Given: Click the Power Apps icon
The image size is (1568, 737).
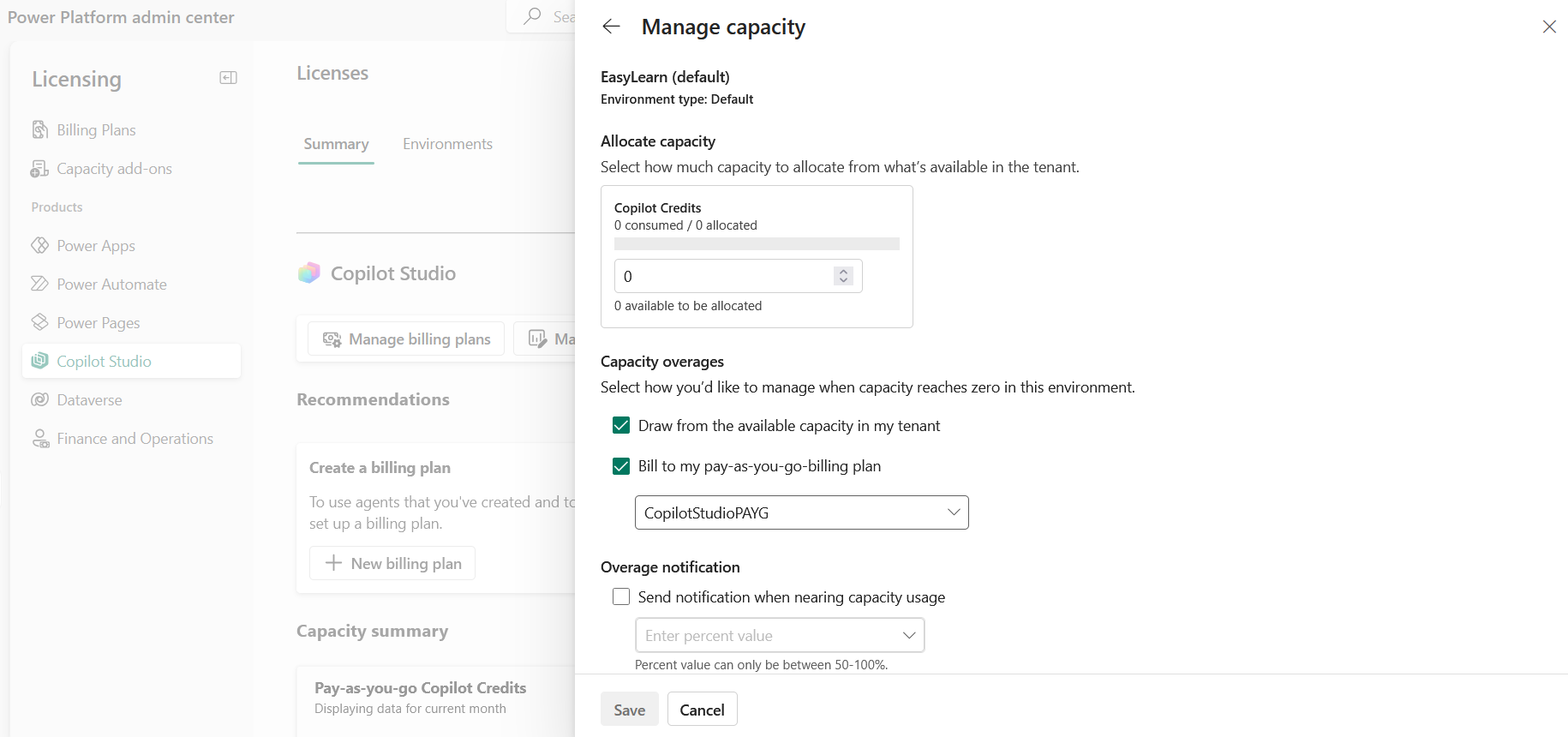Looking at the screenshot, I should 39,245.
